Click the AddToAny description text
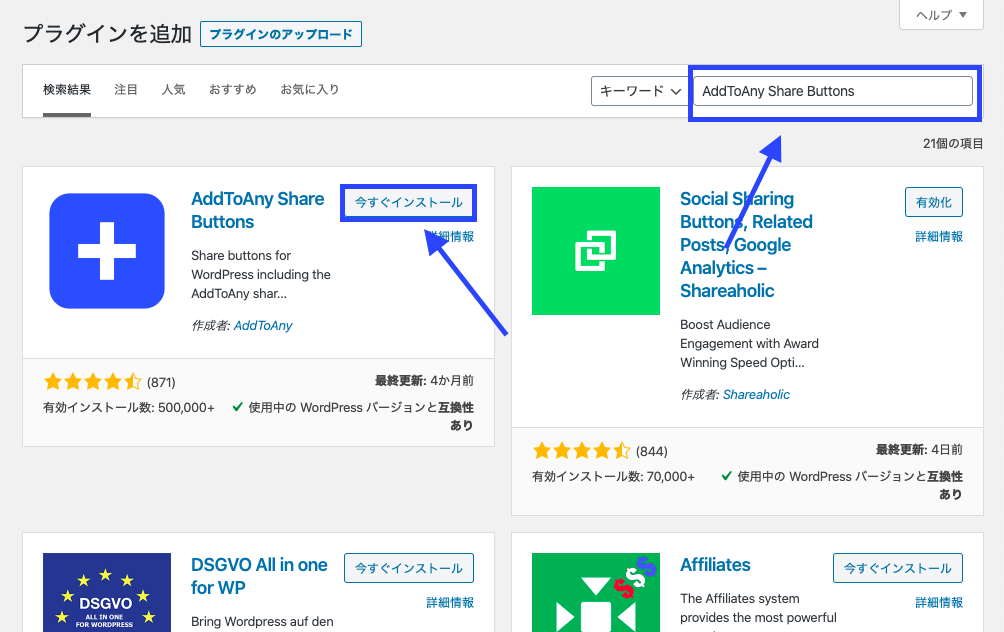 (261, 275)
